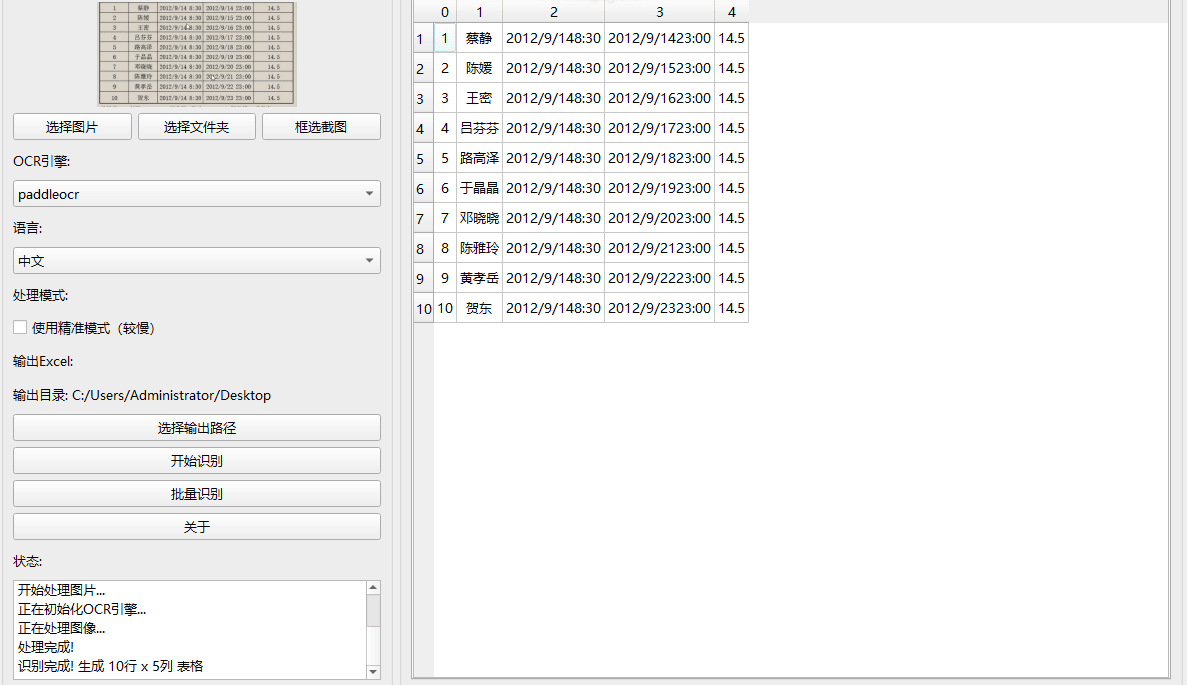Expand the 语言 中文 dropdown

click(196, 261)
